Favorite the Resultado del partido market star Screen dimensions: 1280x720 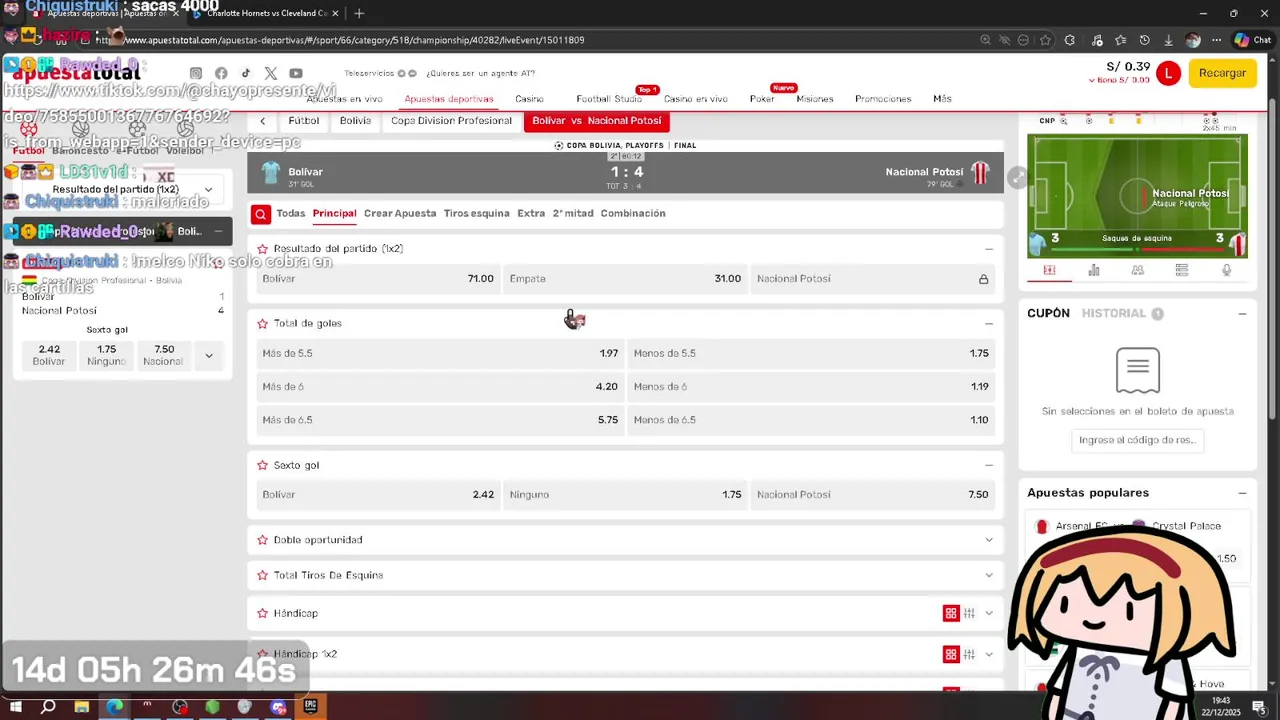(x=263, y=249)
